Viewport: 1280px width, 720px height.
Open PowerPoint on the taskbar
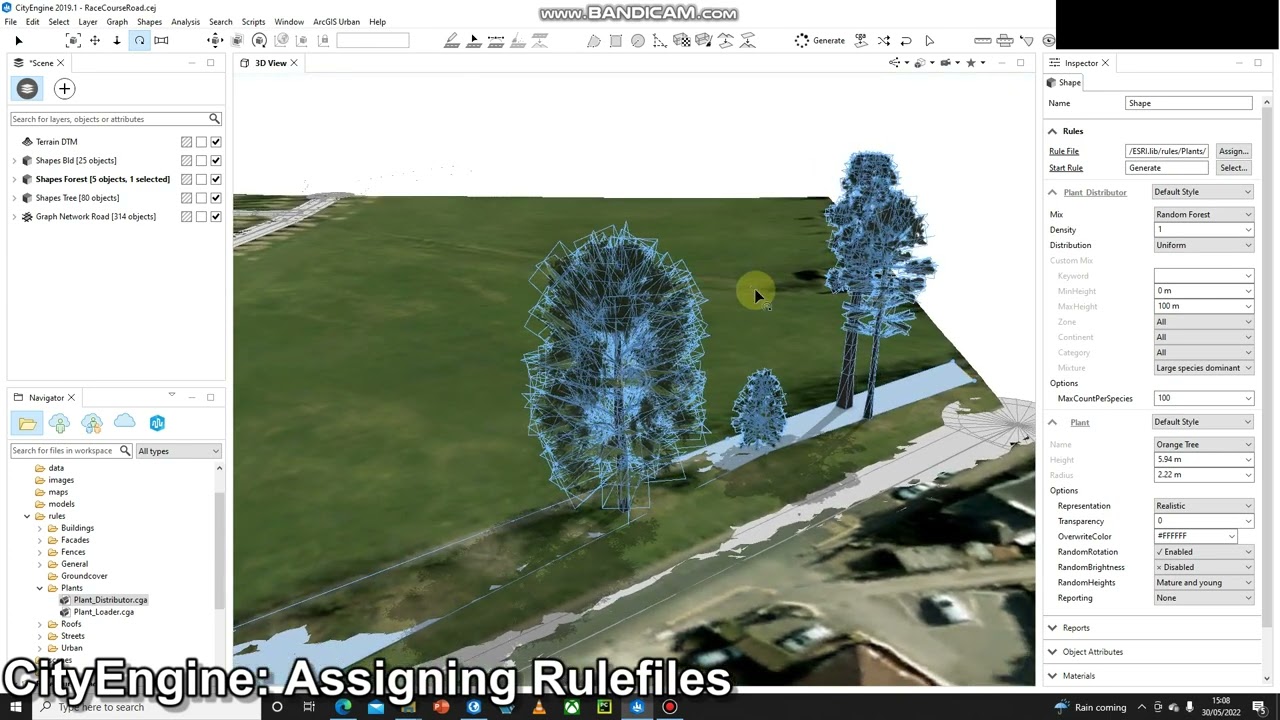[441, 707]
